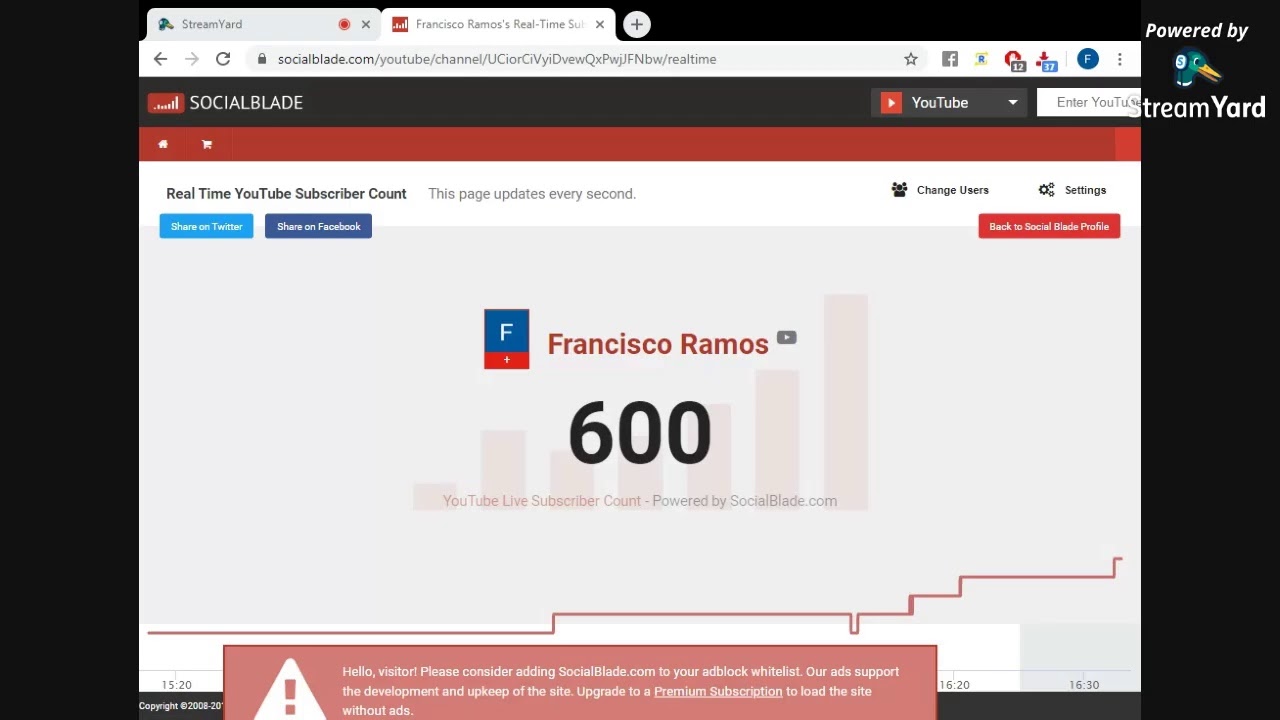
Task: Follow the Premium Subscription link
Action: pos(718,692)
